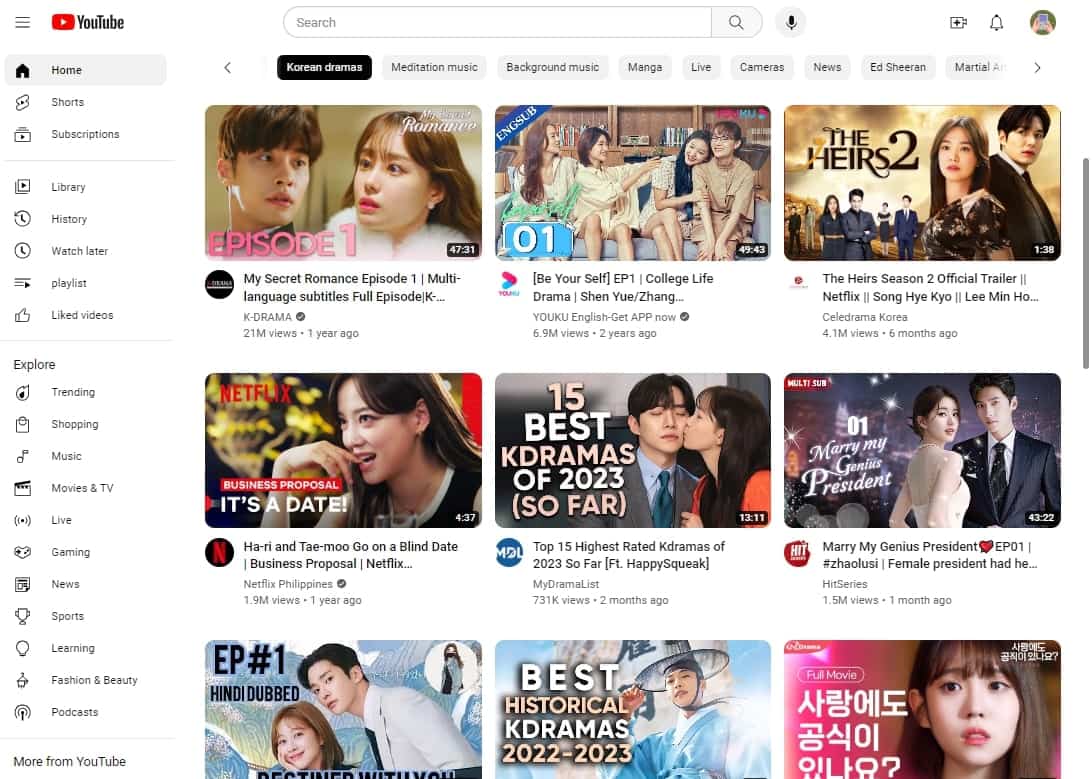This screenshot has width=1092, height=779.
Task: Open title The Heirs Season 2 Official Trailer
Action: [x=930, y=288]
